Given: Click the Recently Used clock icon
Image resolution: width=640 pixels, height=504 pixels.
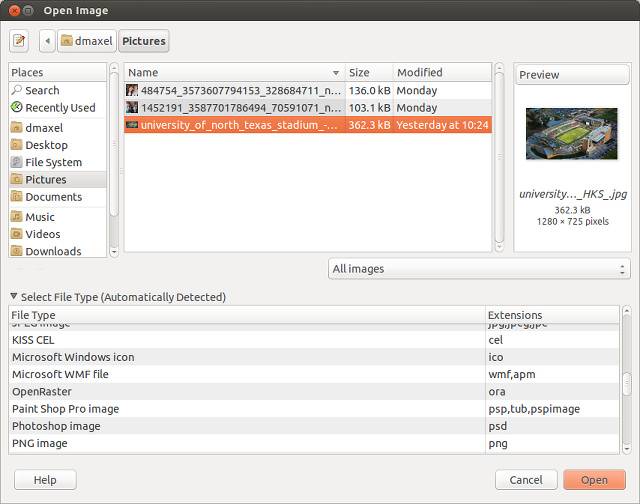Looking at the screenshot, I should click(x=16, y=107).
